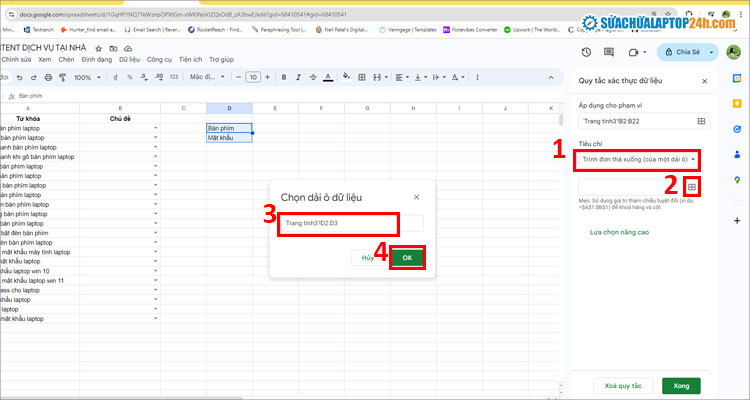Toggle italic formatting
750x400 pixels.
(298, 77)
